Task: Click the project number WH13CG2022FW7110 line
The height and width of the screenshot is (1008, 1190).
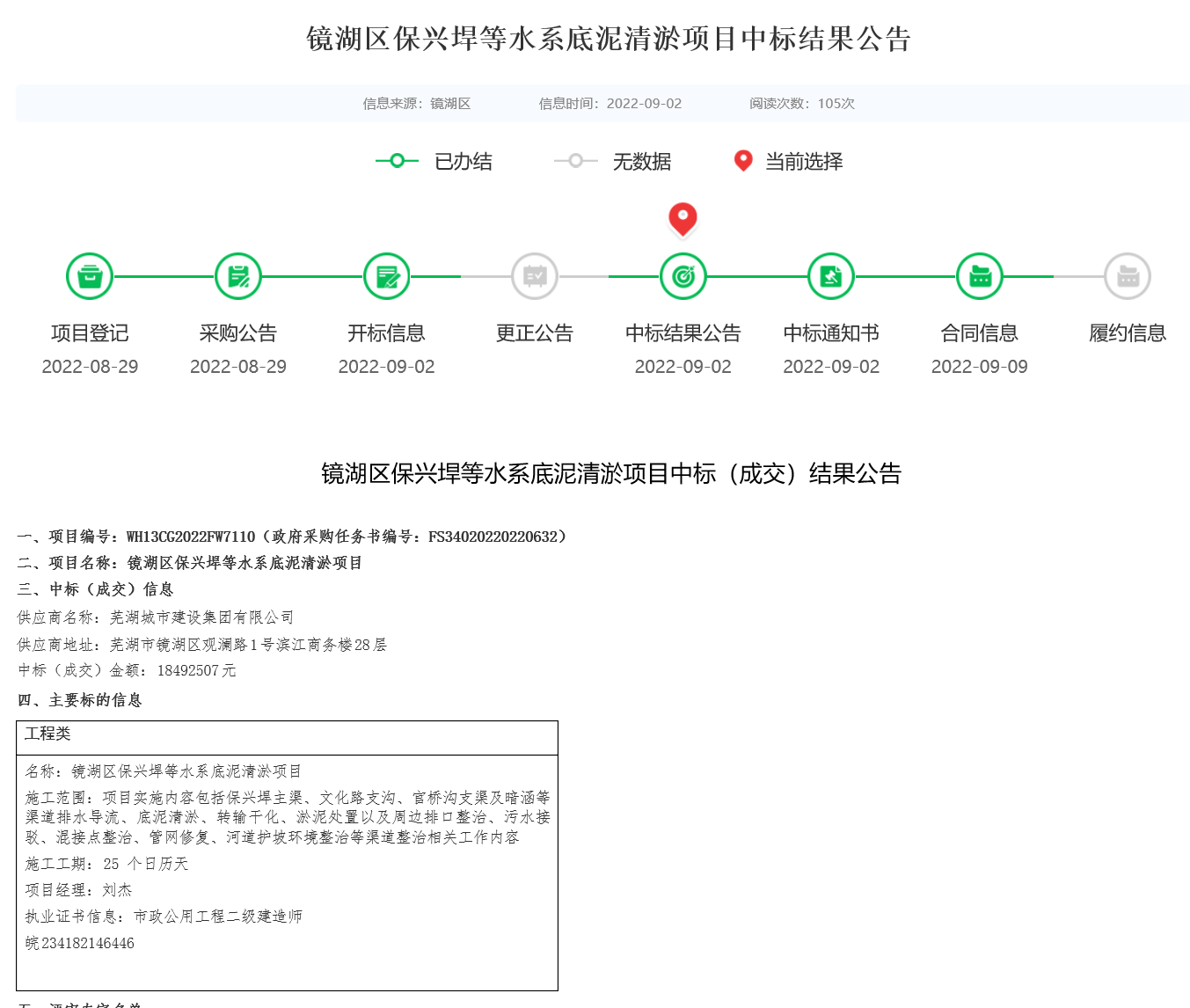Action: point(190,537)
